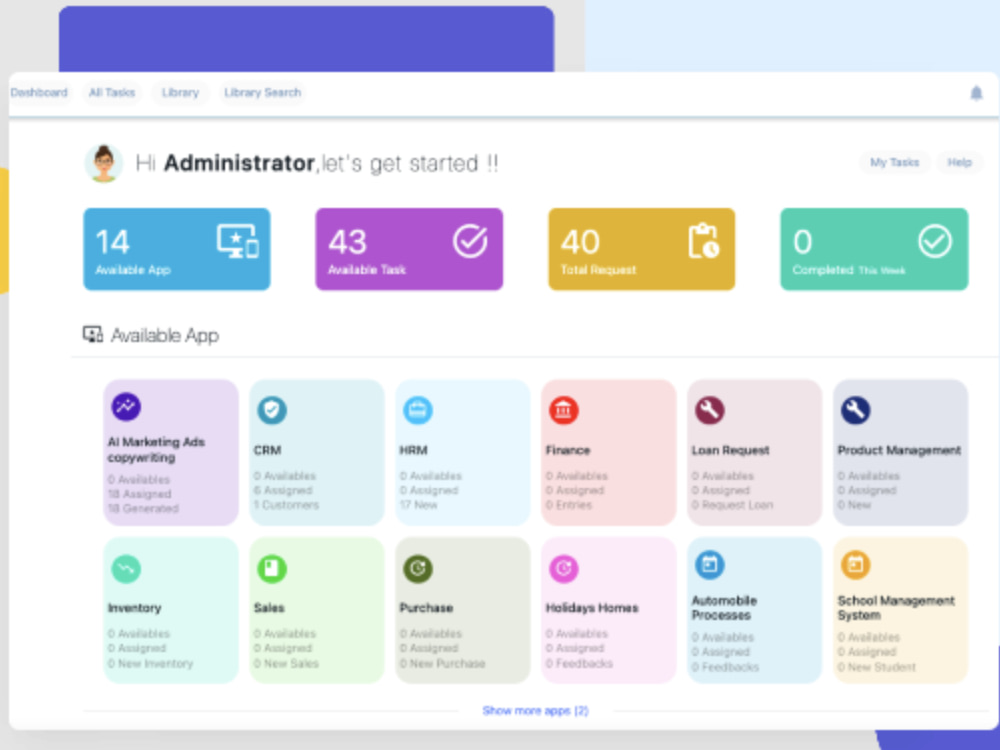Viewport: 1000px width, 750px height.
Task: Open the Library tab
Action: (180, 92)
